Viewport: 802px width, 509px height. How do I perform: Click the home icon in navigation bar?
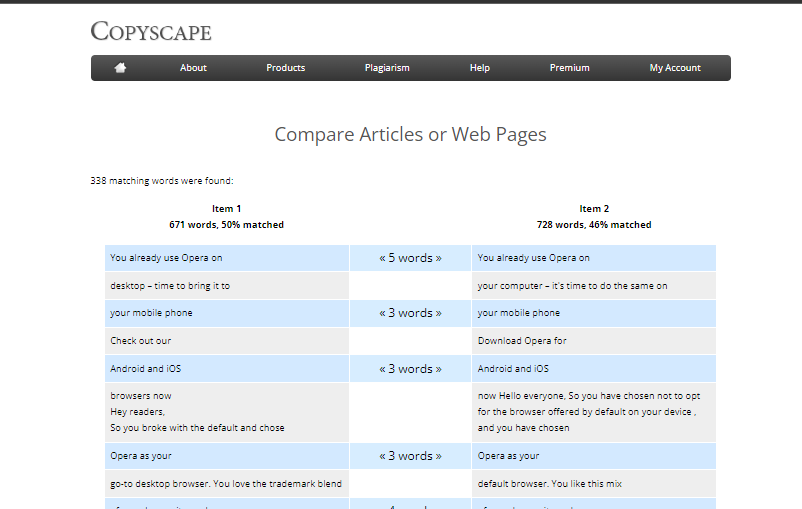120,68
